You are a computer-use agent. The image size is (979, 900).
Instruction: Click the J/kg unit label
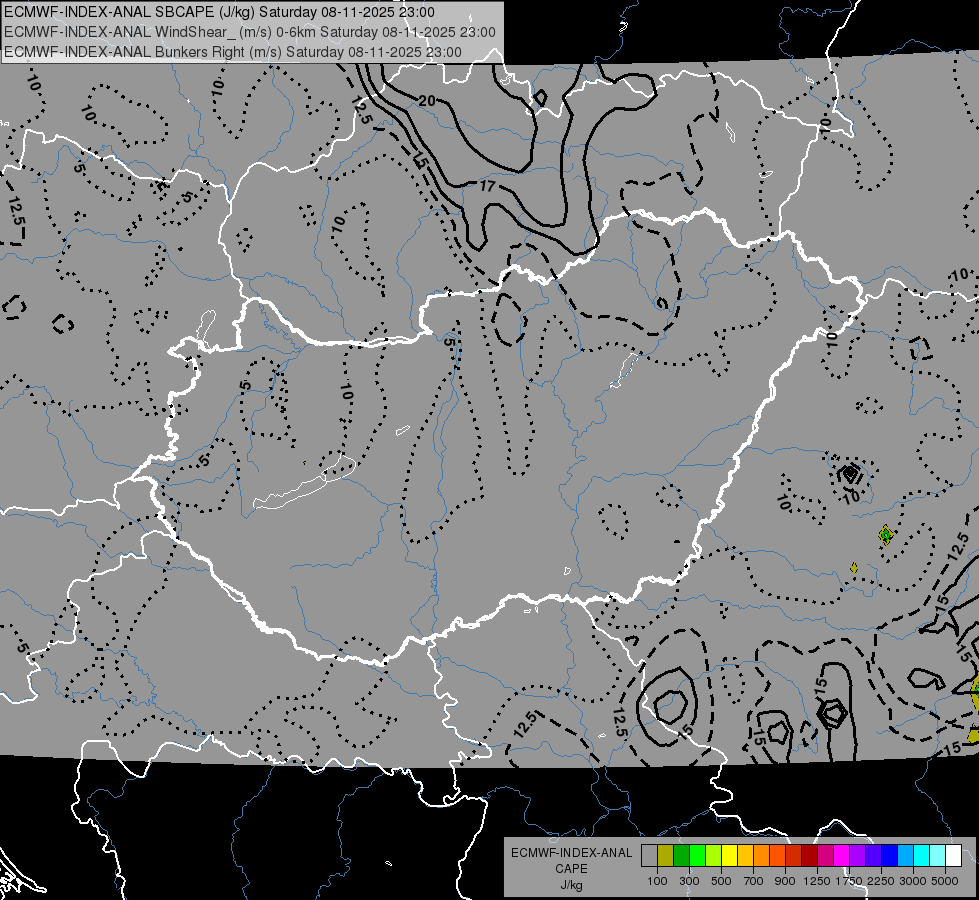571,885
